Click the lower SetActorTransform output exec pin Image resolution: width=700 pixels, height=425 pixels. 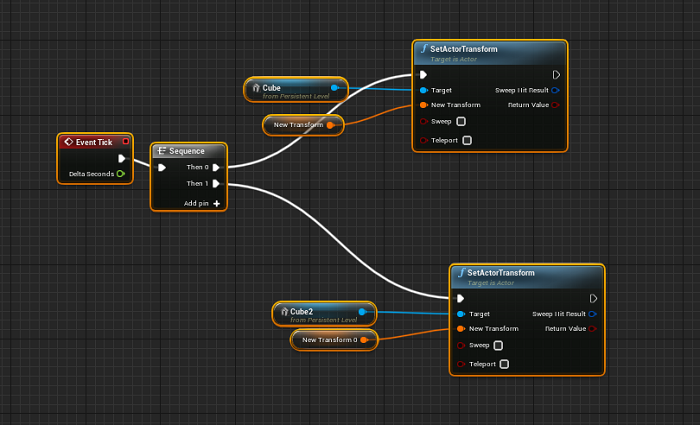point(593,298)
